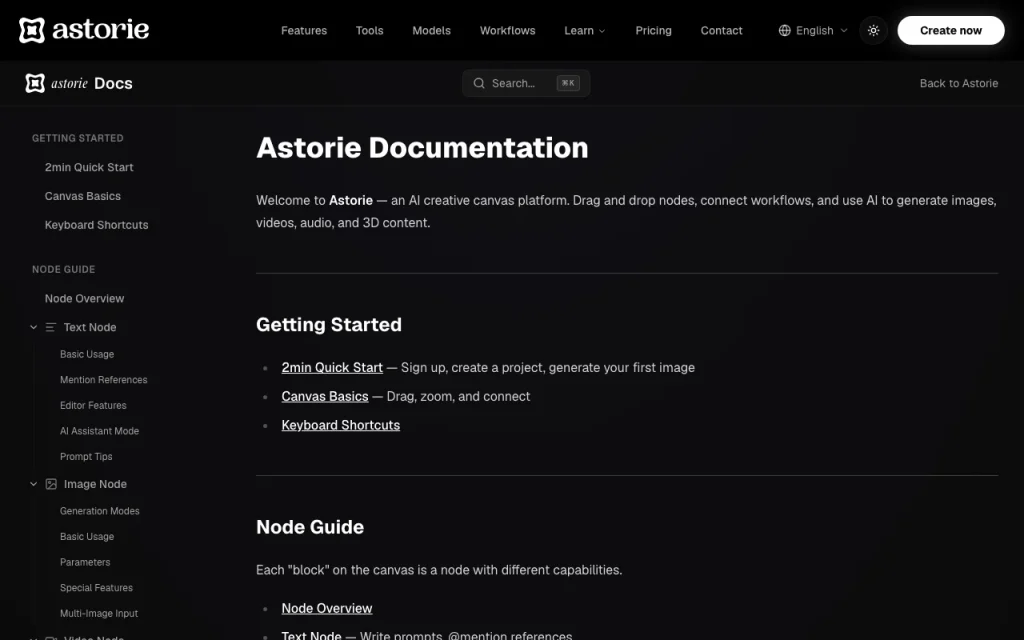Click NODE GUIDE sidebar section label
This screenshot has height=640, width=1024.
[63, 270]
